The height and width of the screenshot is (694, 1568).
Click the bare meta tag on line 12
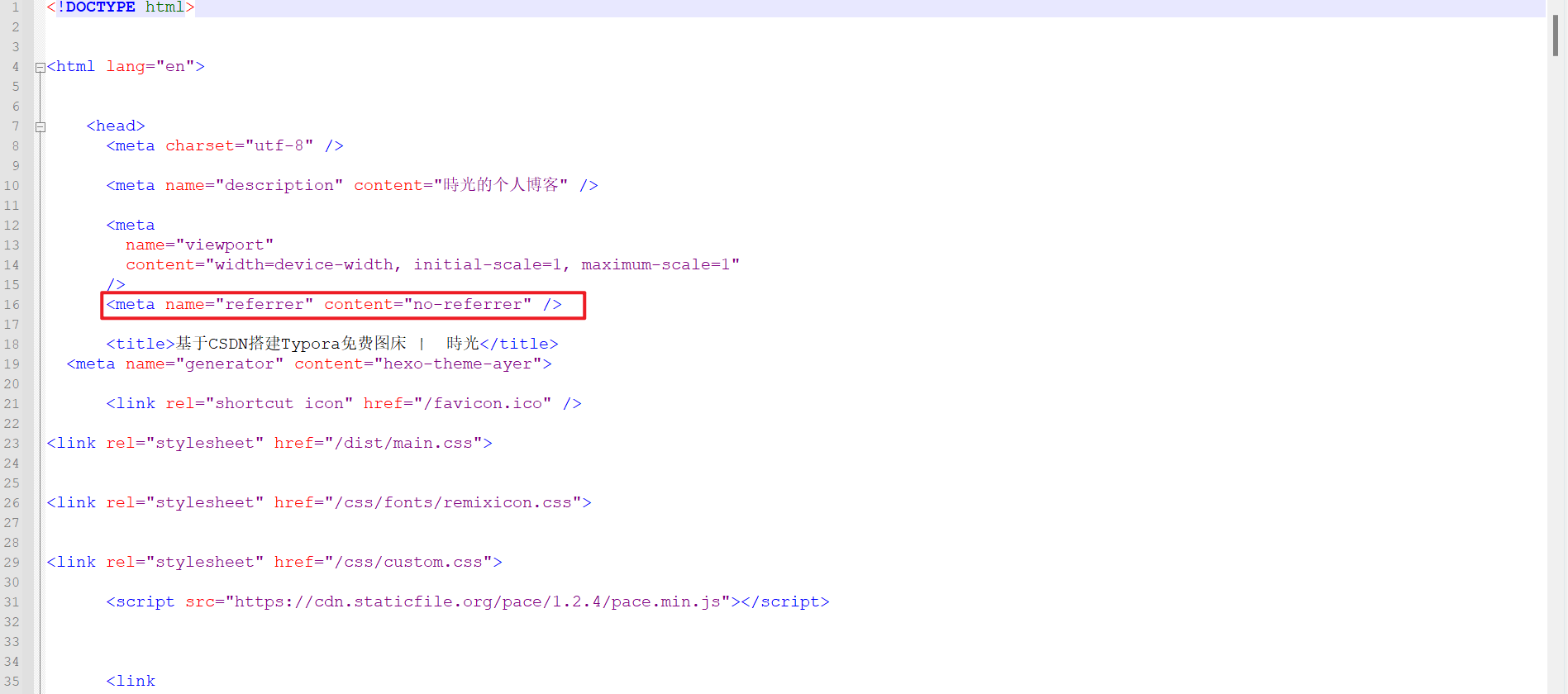point(131,226)
